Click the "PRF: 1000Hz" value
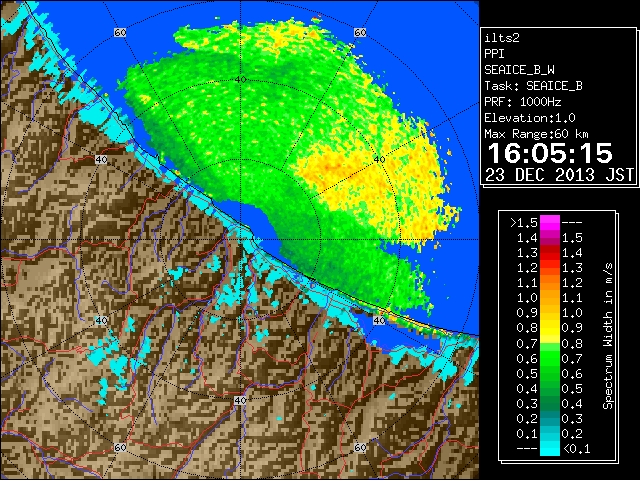Viewport: 640px width, 480px height. [523, 102]
